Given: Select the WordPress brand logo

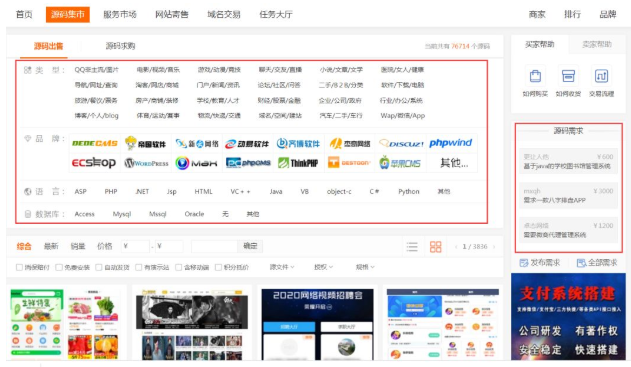Looking at the screenshot, I should tap(146, 163).
